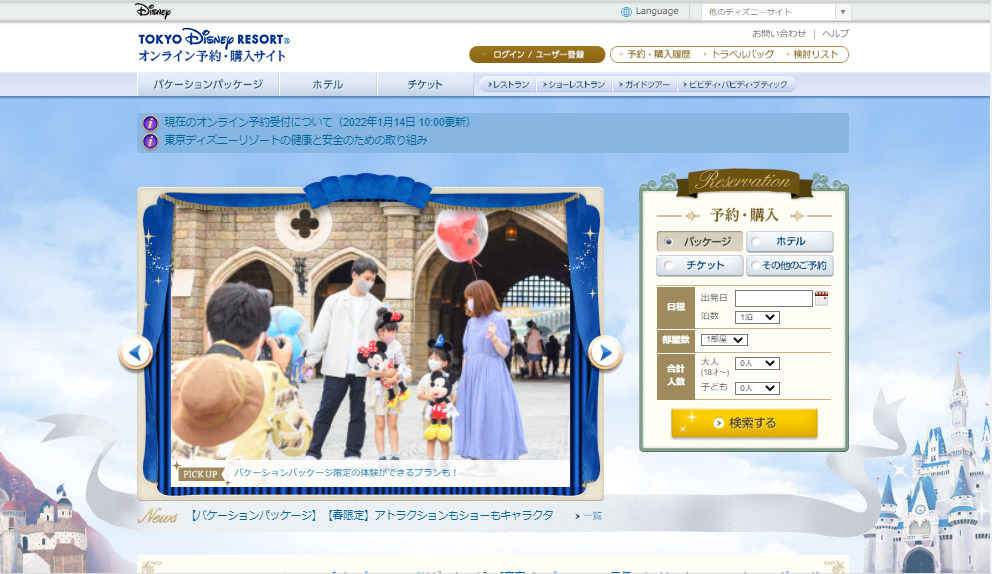The image size is (992, 574).
Task: Open the チケット navigation tab
Action: (x=425, y=84)
